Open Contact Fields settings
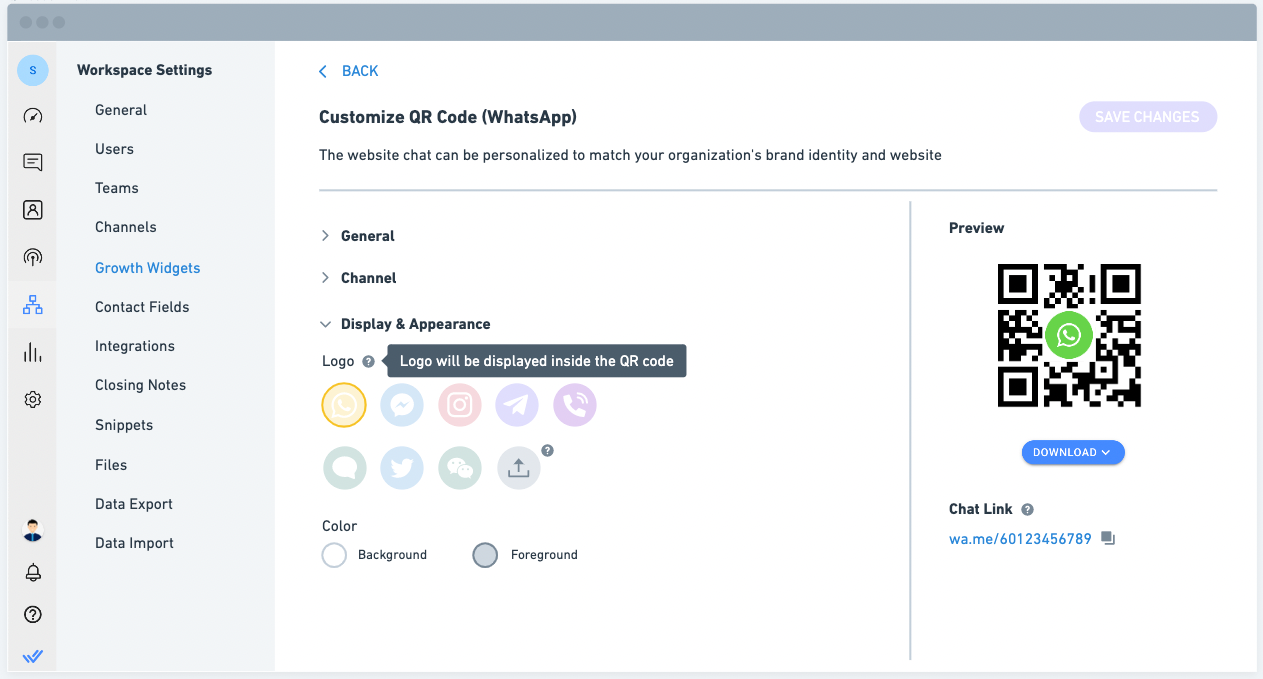Image resolution: width=1263 pixels, height=679 pixels. tap(142, 307)
